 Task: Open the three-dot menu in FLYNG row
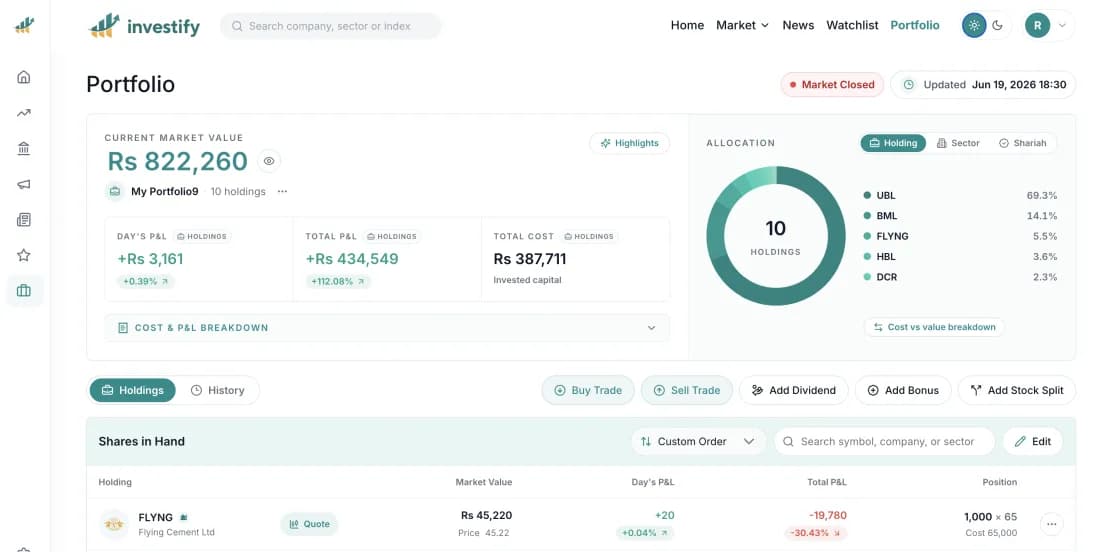point(1051,524)
